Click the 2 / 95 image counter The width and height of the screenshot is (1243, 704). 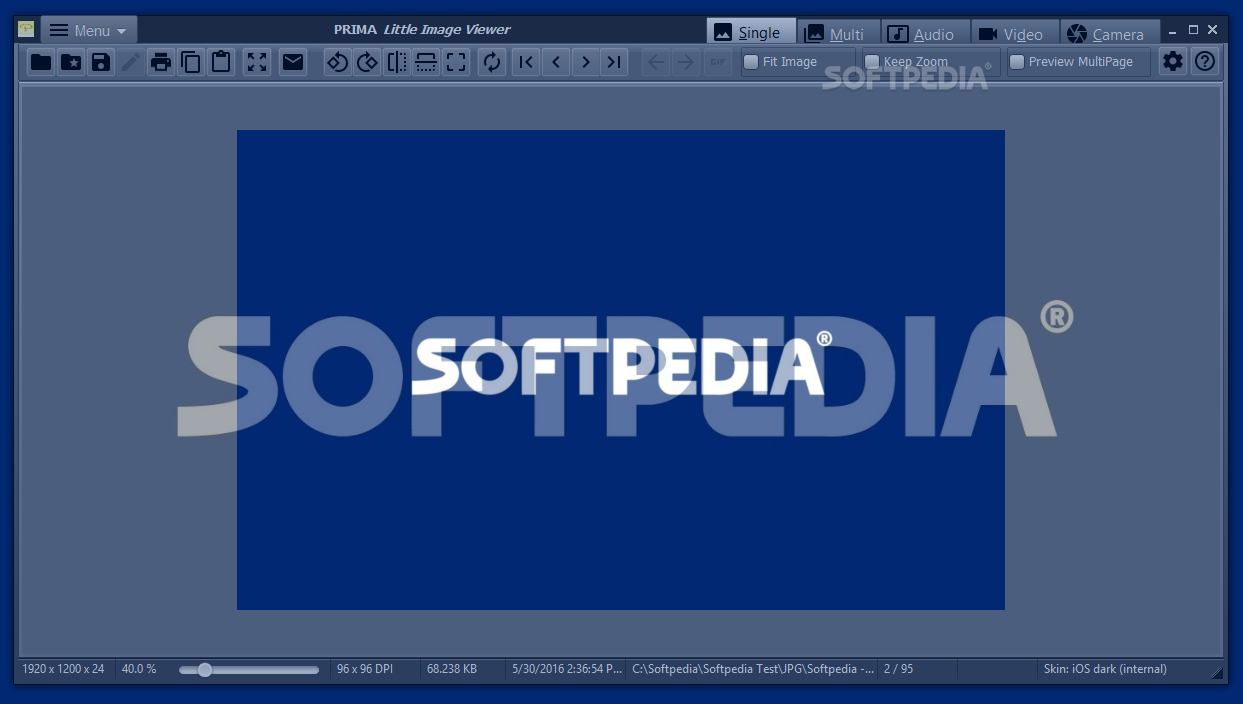click(898, 669)
